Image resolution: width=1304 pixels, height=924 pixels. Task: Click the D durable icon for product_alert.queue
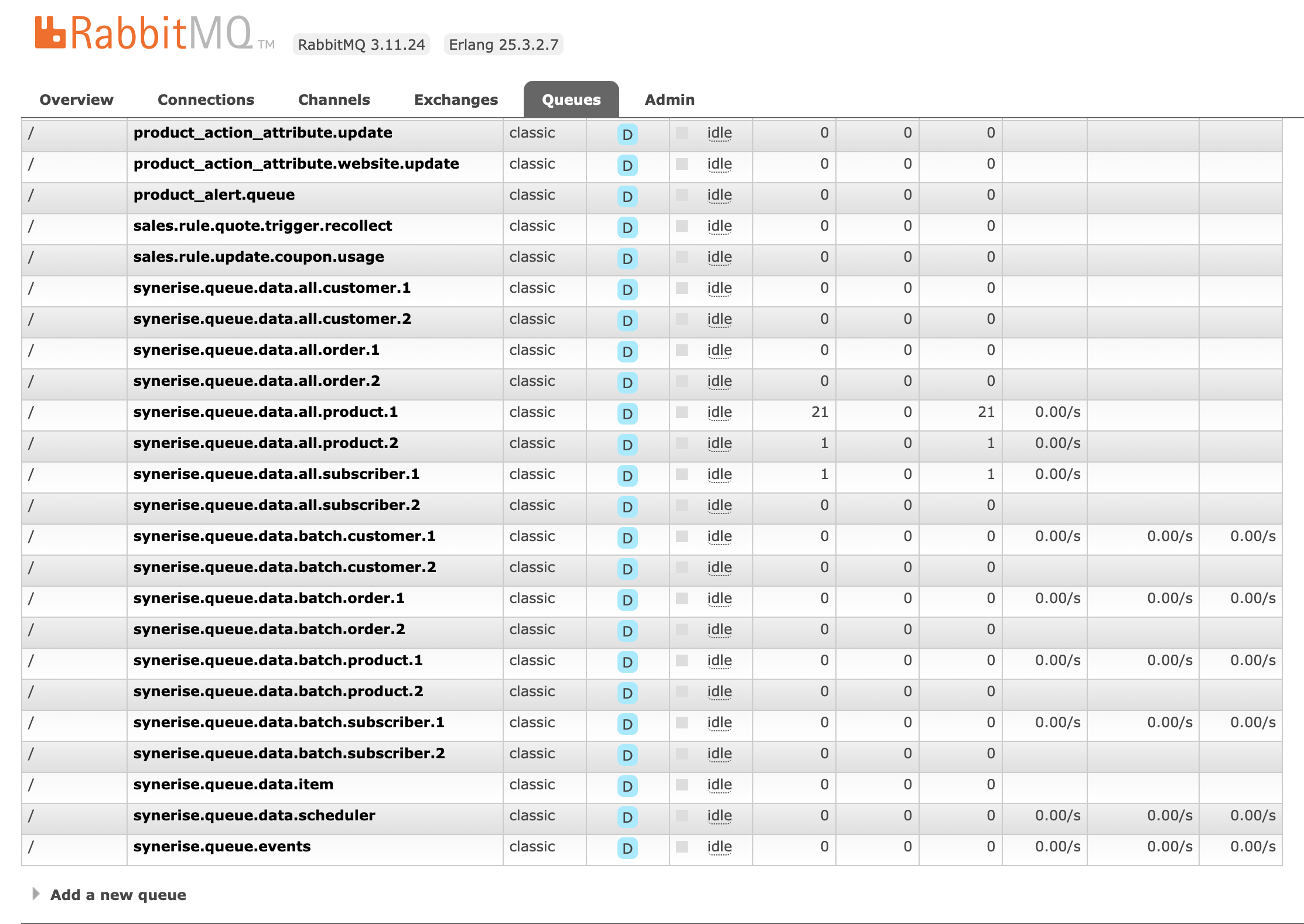point(627,197)
